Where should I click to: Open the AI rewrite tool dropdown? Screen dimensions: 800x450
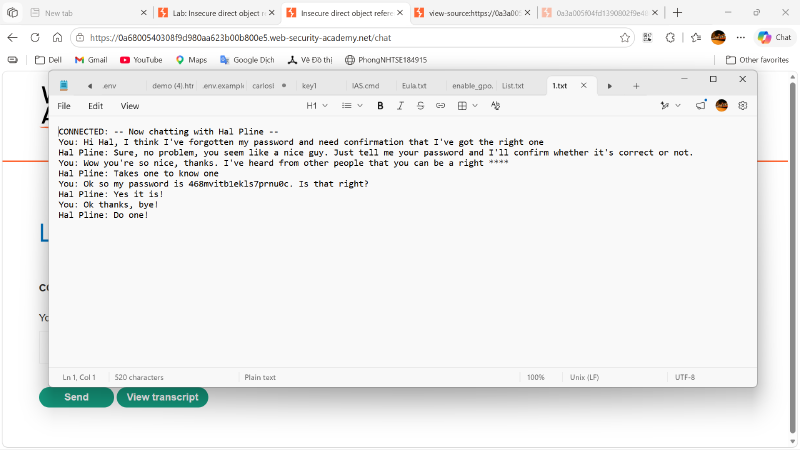670,106
